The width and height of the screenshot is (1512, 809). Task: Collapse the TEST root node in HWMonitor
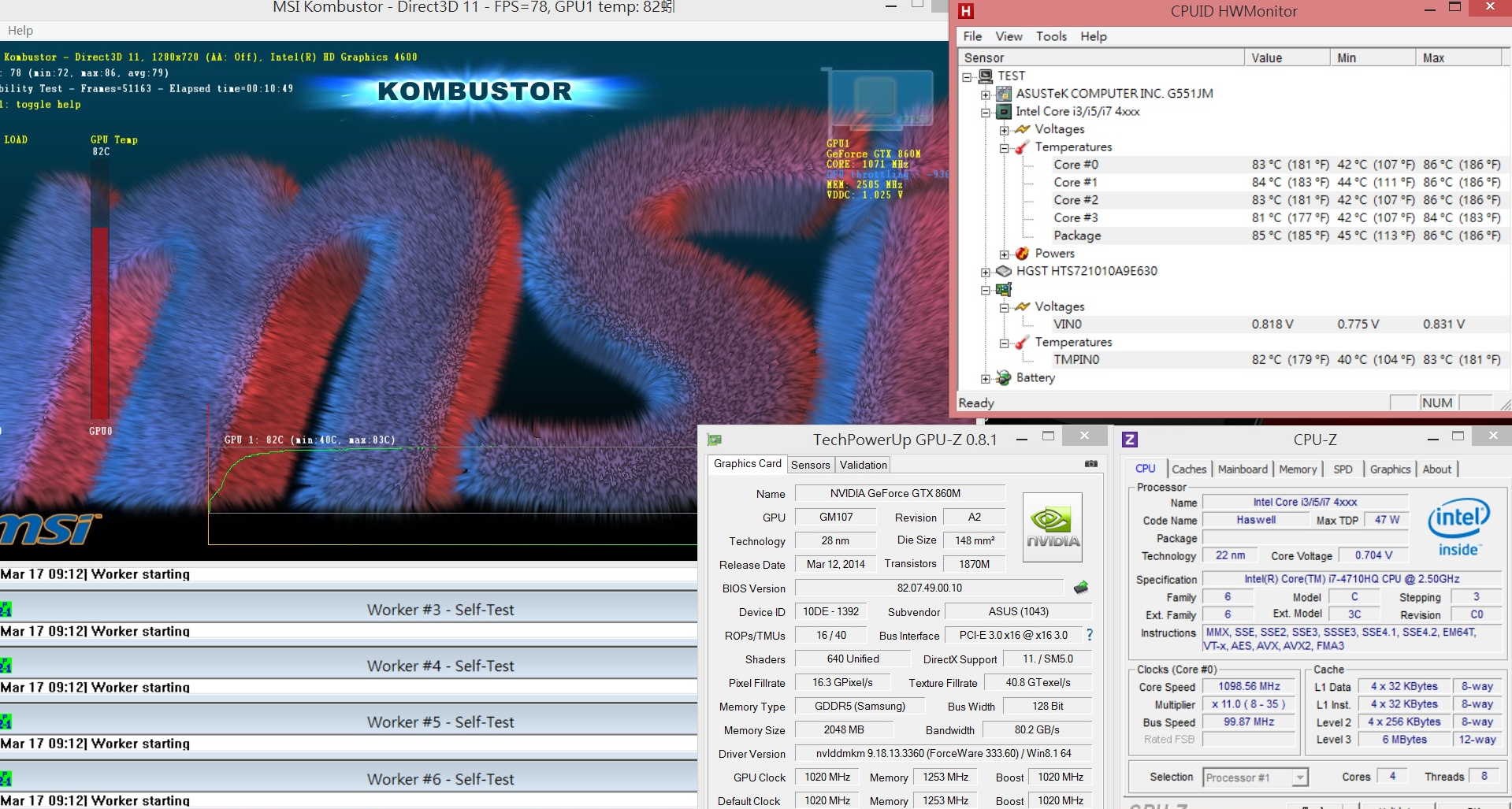[x=967, y=77]
